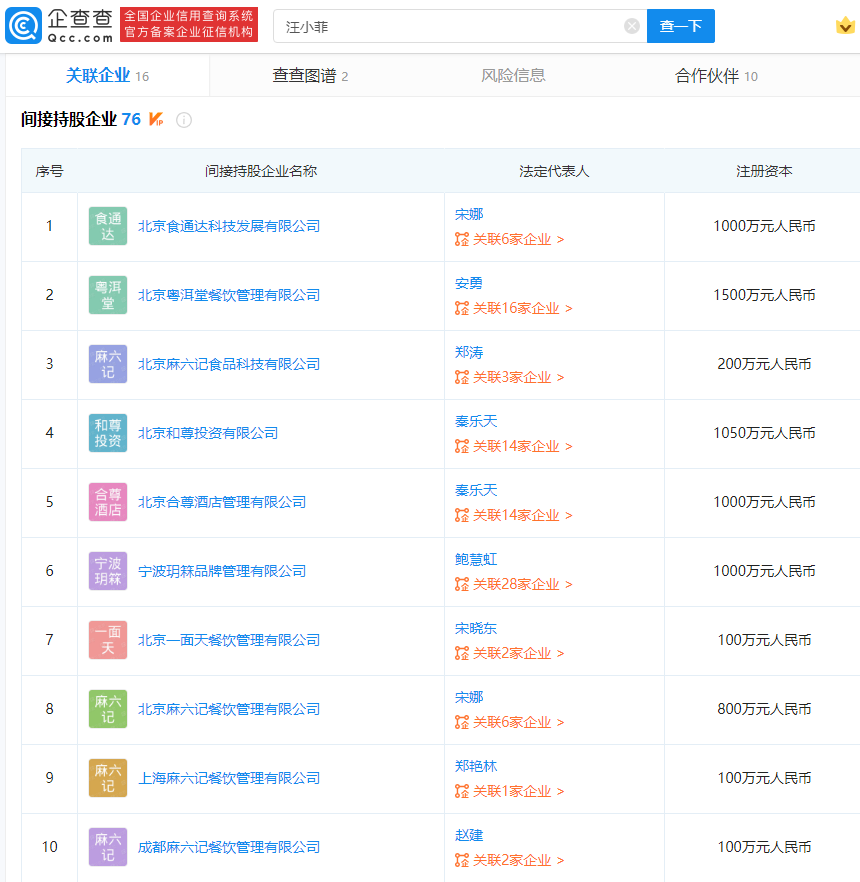Viewport: 860px width, 882px height.
Task: Open the 合作伙伴 10 tab
Action: (716, 75)
